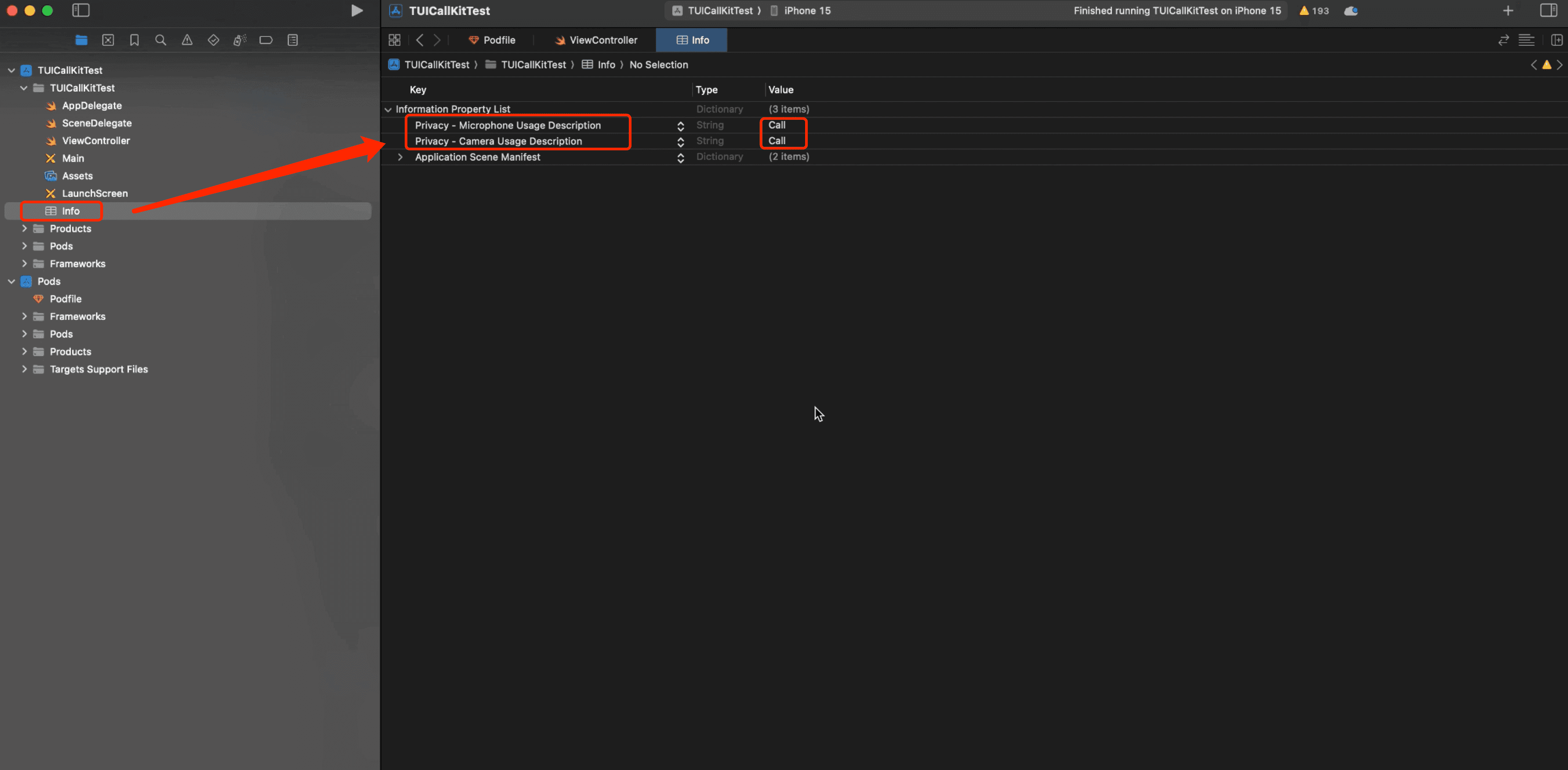Click the No Selection breadcrumb
The height and width of the screenshot is (770, 1568).
pos(659,65)
